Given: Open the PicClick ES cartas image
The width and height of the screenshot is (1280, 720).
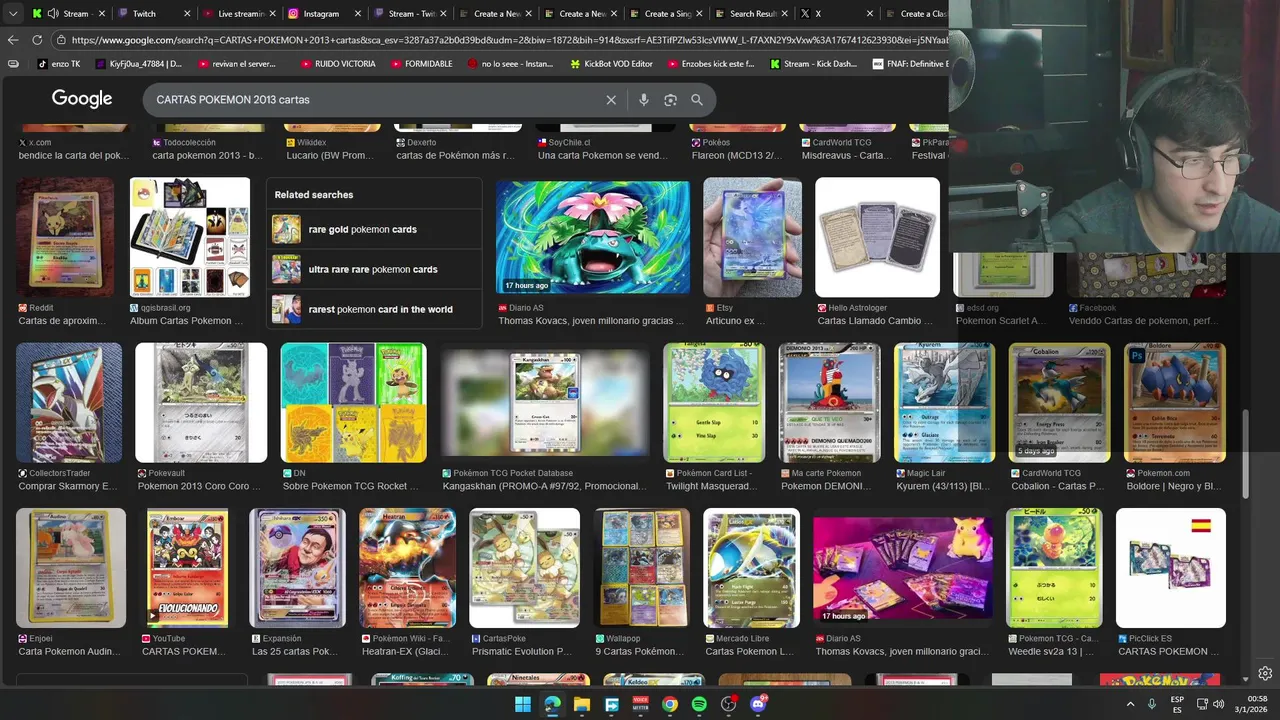Looking at the screenshot, I should coord(1171,568).
